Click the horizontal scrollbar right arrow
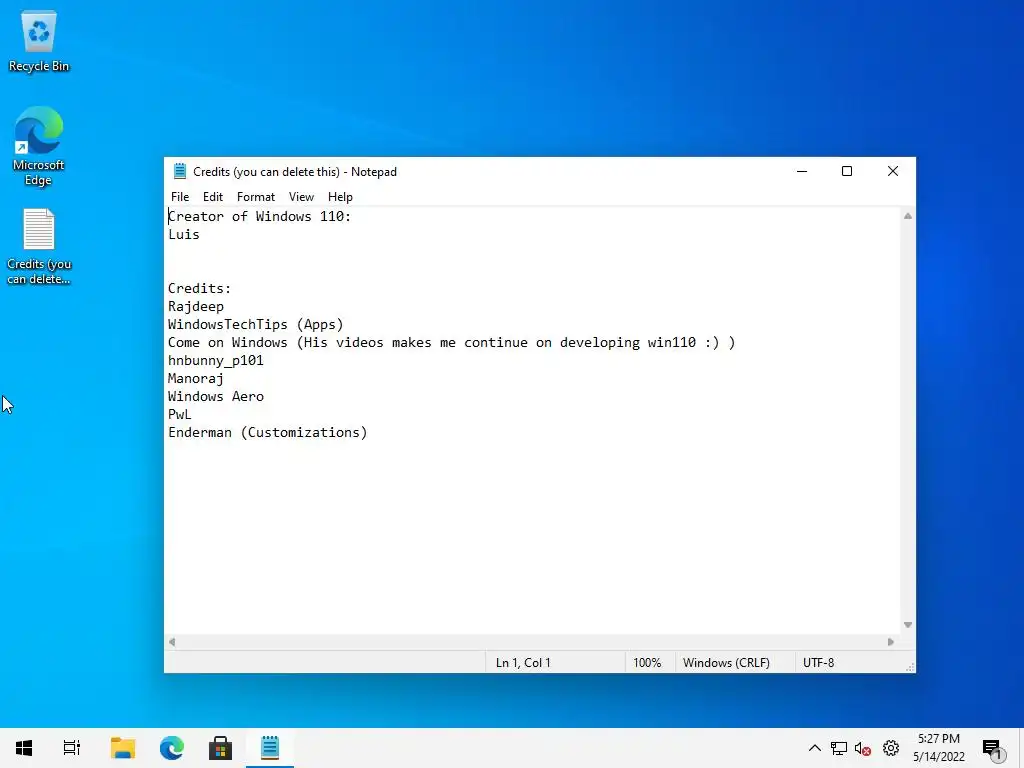 [x=891, y=642]
